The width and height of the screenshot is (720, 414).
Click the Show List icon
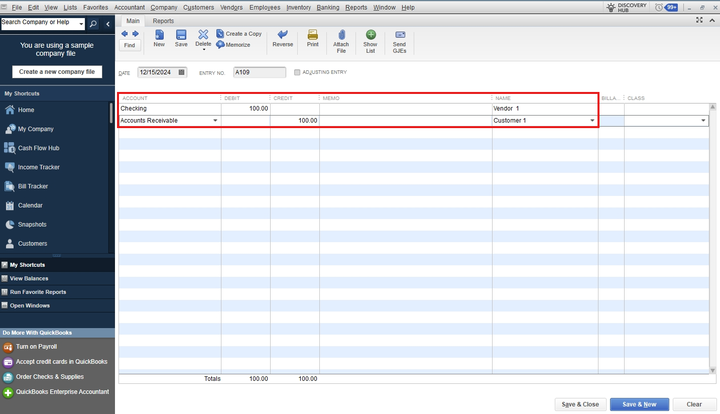(370, 35)
